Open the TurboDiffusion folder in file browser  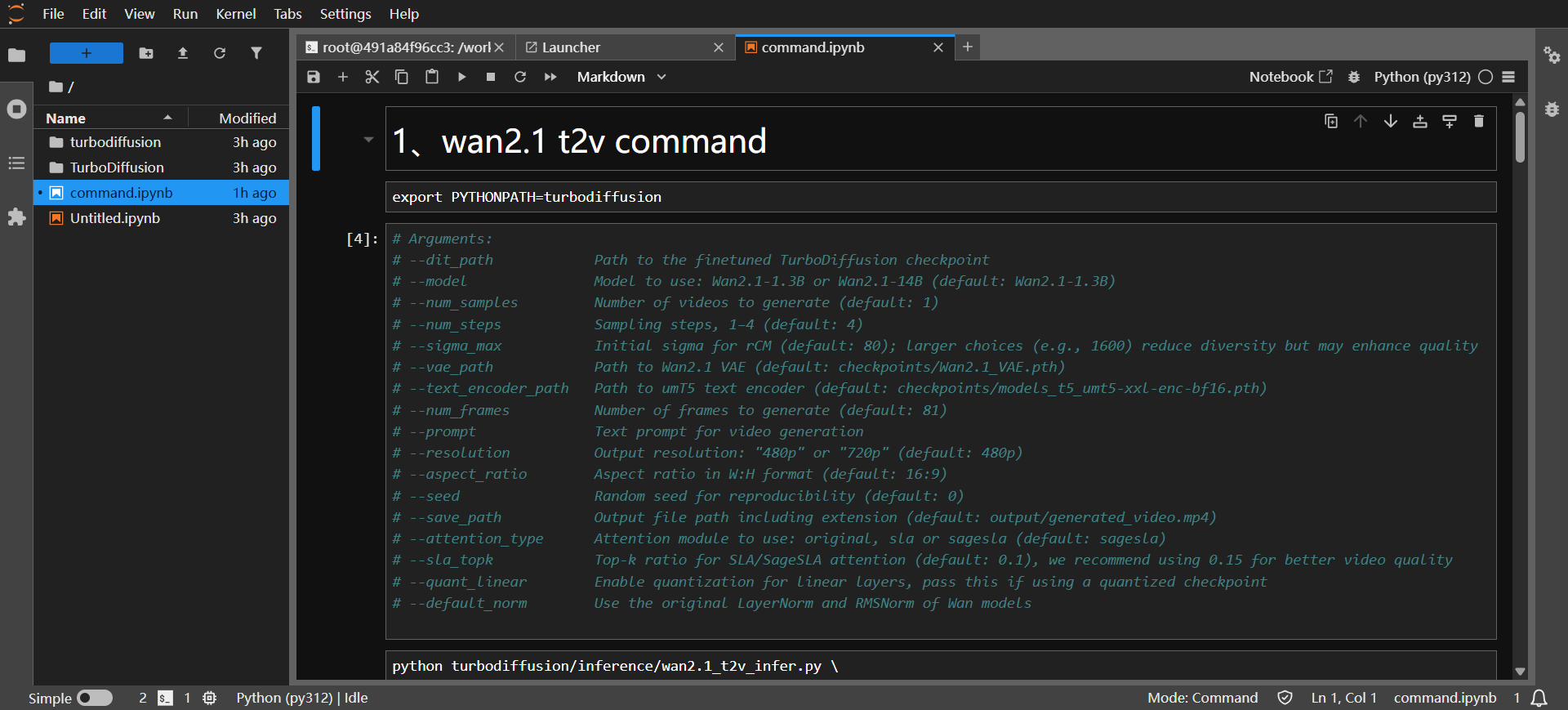coord(117,167)
